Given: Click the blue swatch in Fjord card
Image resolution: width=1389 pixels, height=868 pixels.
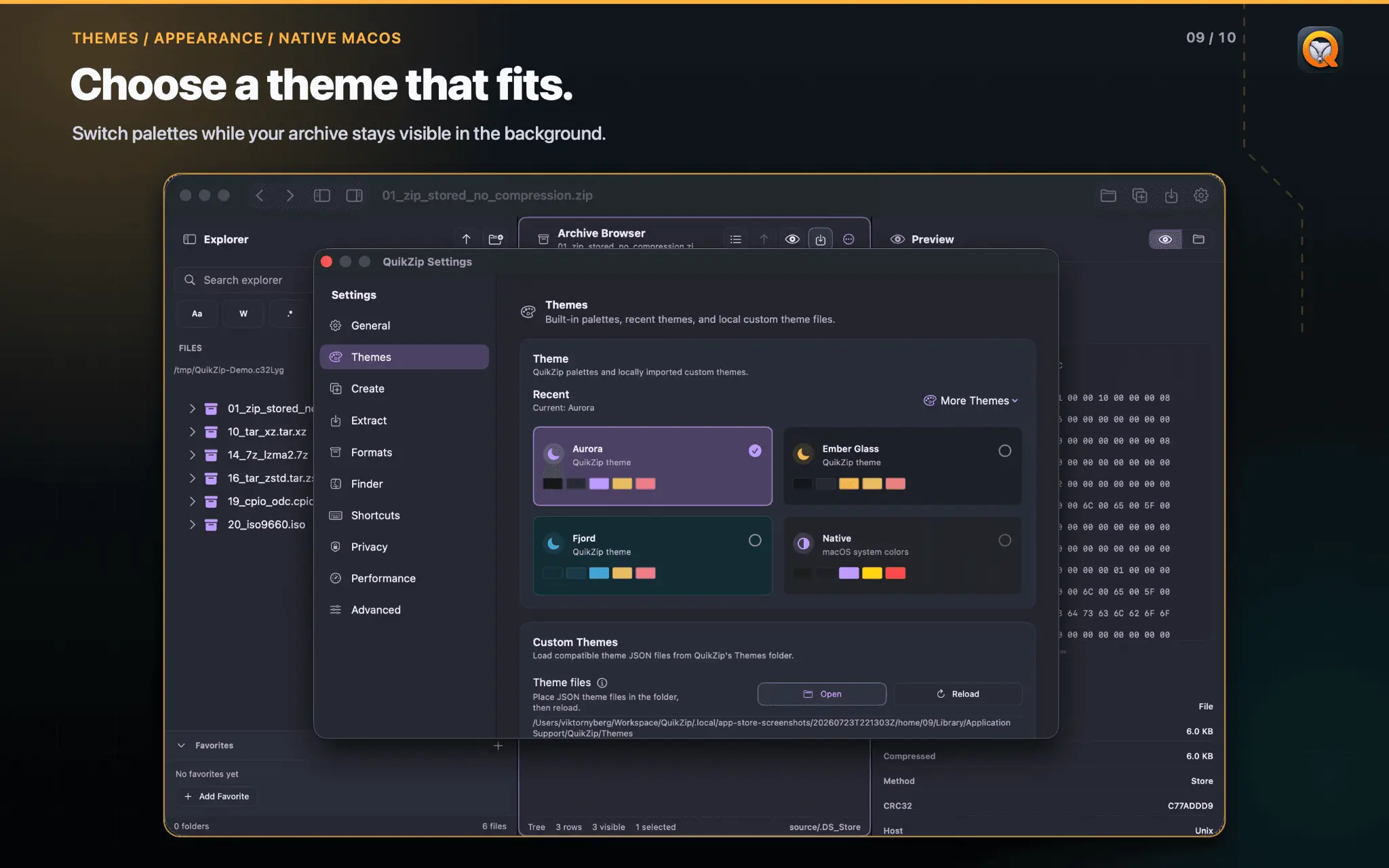Looking at the screenshot, I should click(x=599, y=573).
